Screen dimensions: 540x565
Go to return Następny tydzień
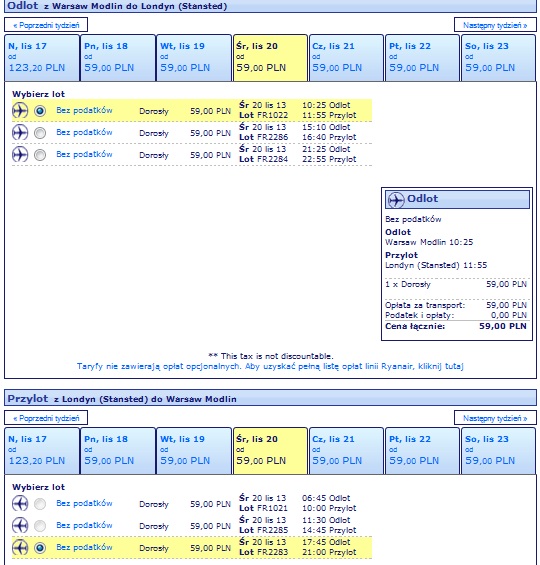tap(495, 418)
